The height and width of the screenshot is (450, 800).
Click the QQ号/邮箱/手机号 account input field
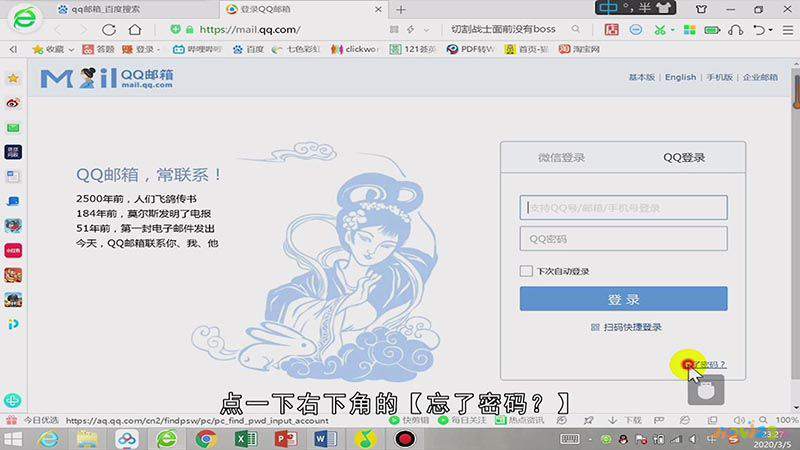[x=623, y=208]
